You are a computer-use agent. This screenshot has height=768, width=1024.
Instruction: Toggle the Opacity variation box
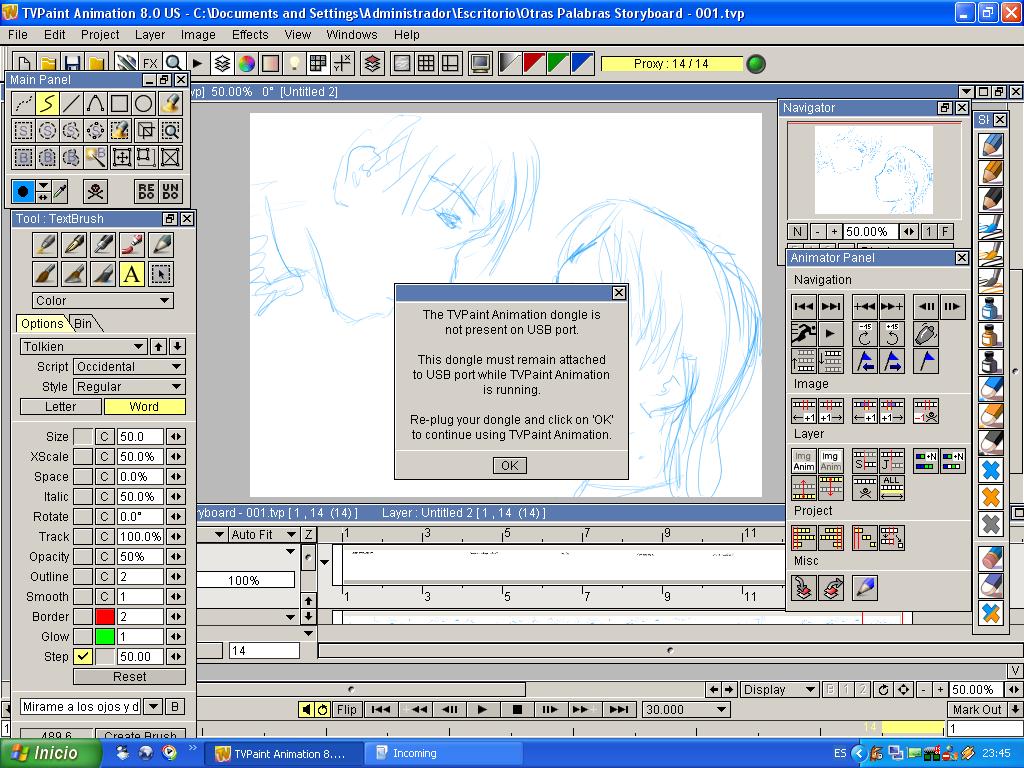tap(83, 556)
